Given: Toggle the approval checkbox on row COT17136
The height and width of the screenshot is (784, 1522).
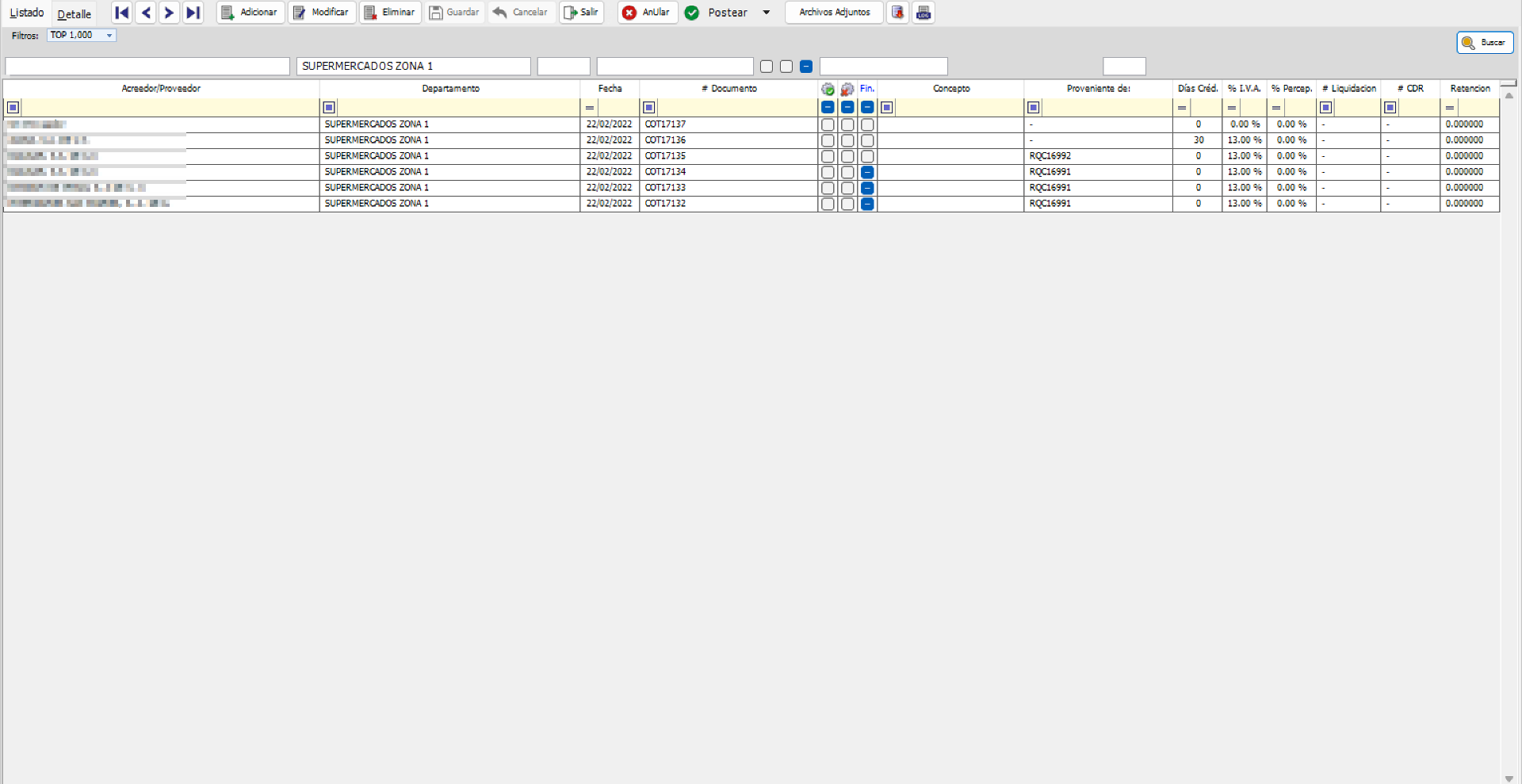Looking at the screenshot, I should click(x=828, y=140).
